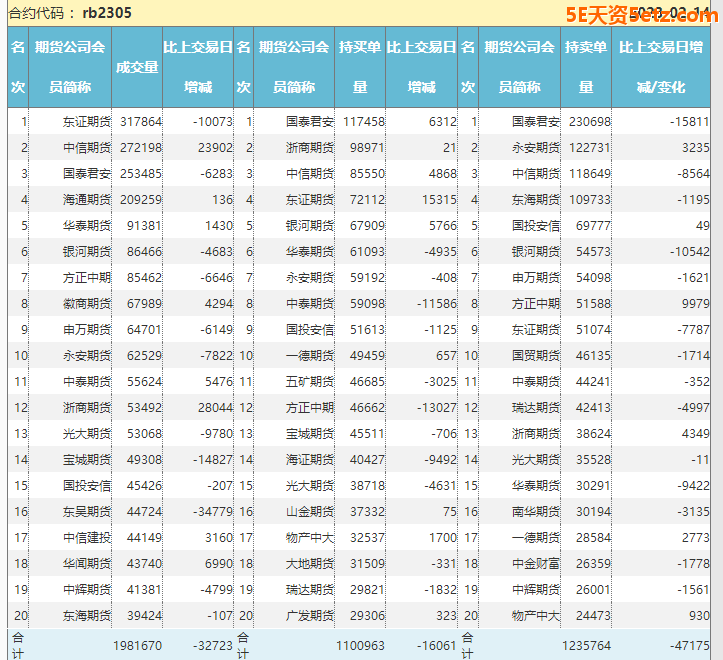Image resolution: width=723 pixels, height=660 pixels.
Task: Select long position change 15315
Action: (x=439, y=200)
